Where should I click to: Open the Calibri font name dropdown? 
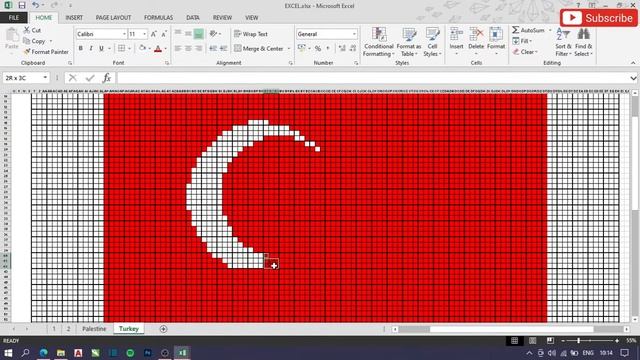[124, 34]
